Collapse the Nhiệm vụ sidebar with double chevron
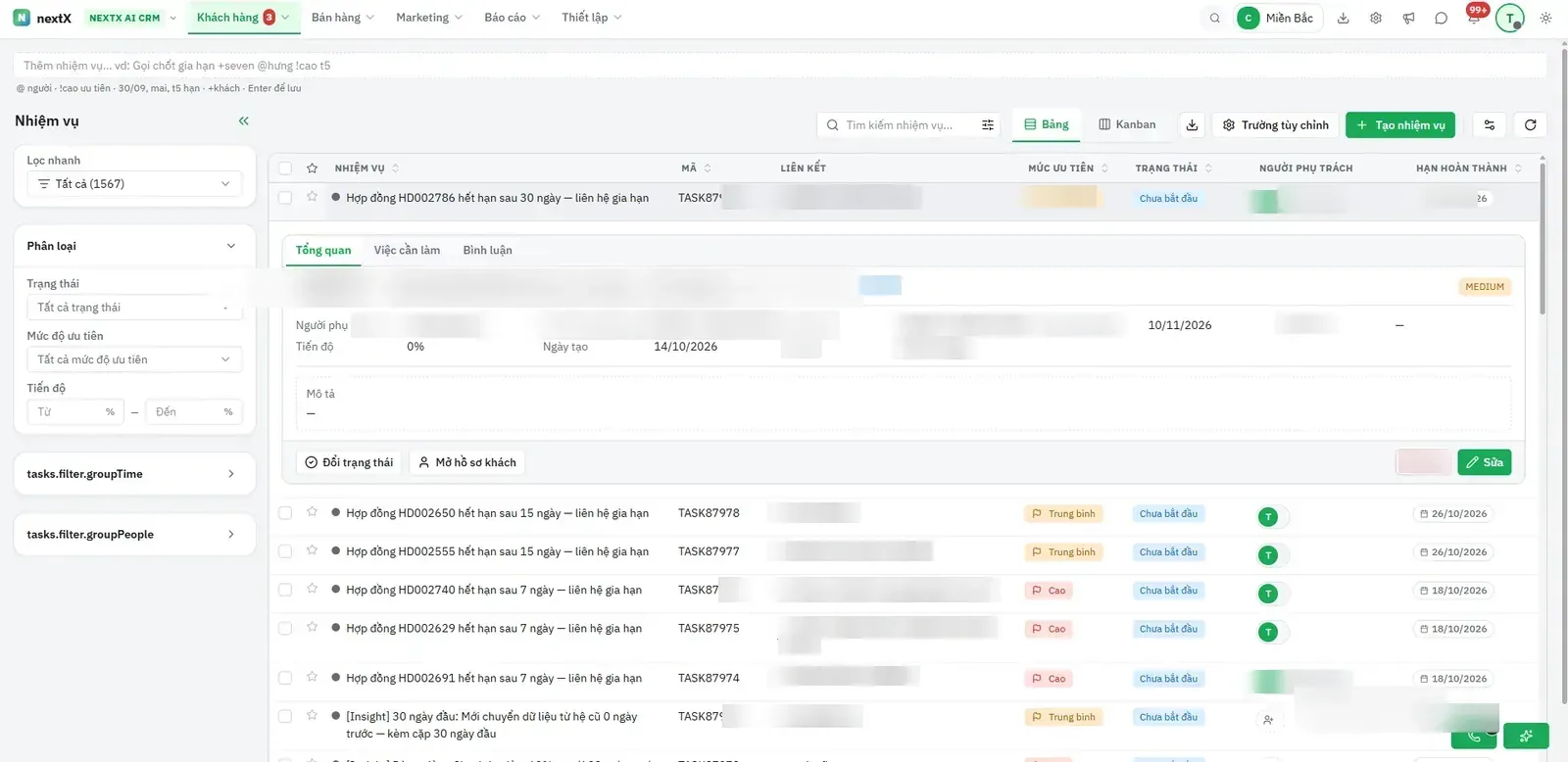This screenshot has width=1568, height=762. point(244,120)
